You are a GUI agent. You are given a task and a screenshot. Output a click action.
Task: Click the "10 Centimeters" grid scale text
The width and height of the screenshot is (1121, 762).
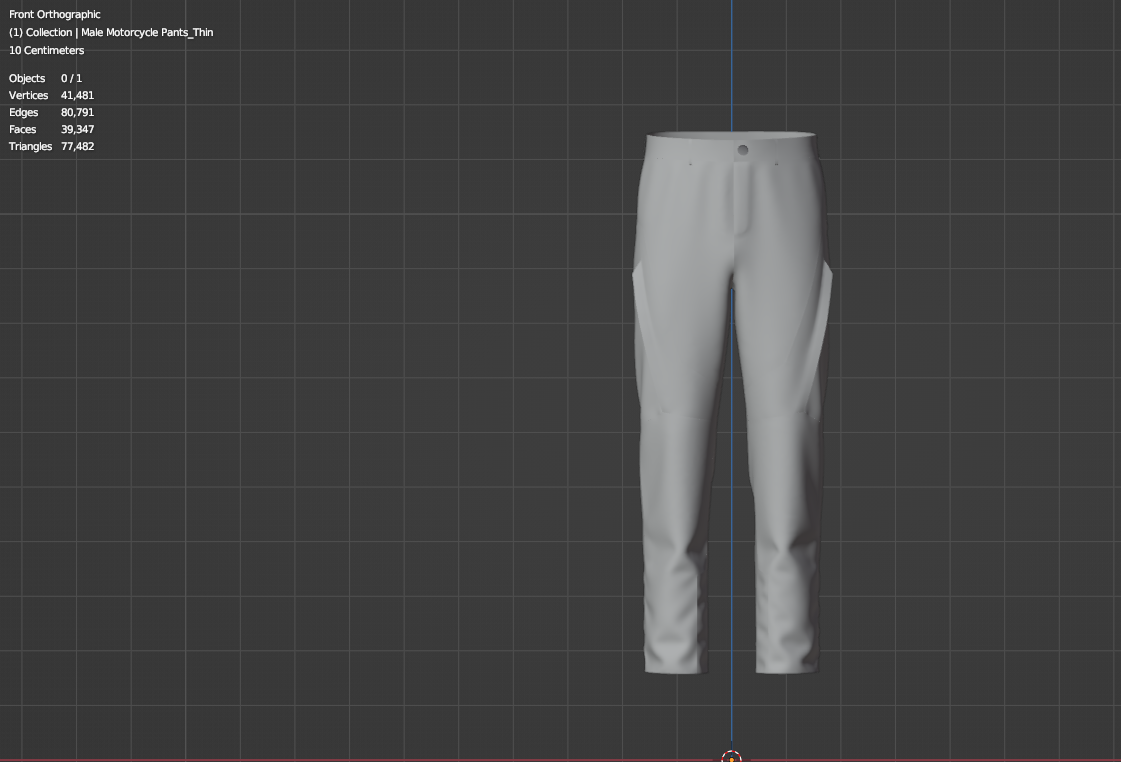(46, 50)
